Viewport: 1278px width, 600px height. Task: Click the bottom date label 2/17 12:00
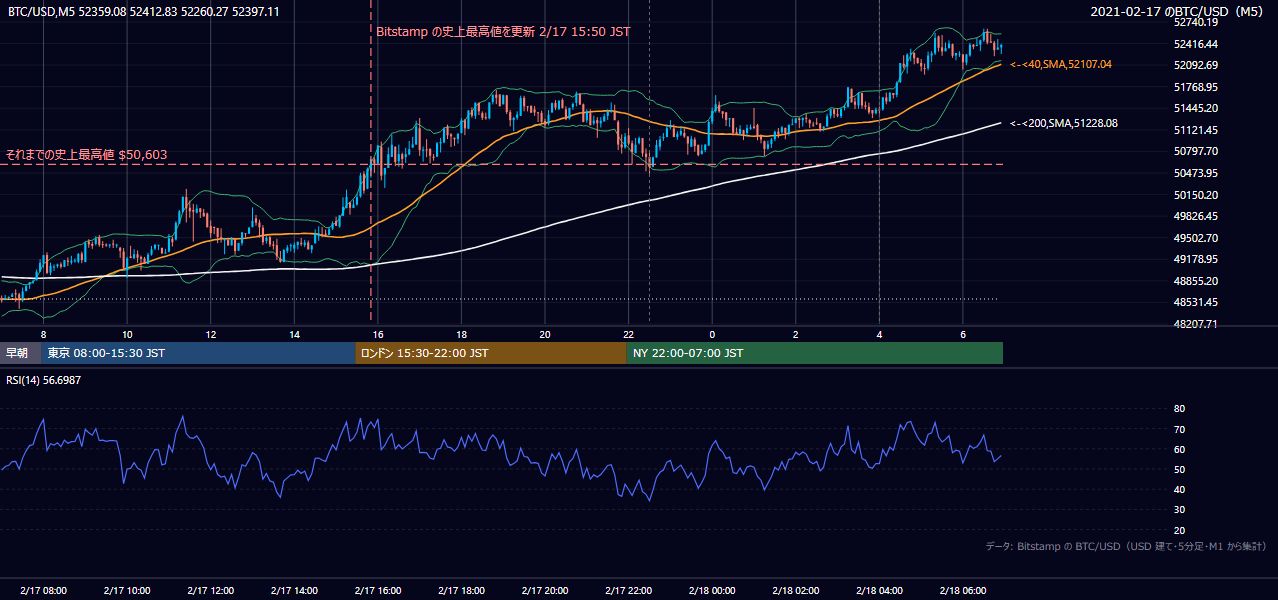[210, 591]
